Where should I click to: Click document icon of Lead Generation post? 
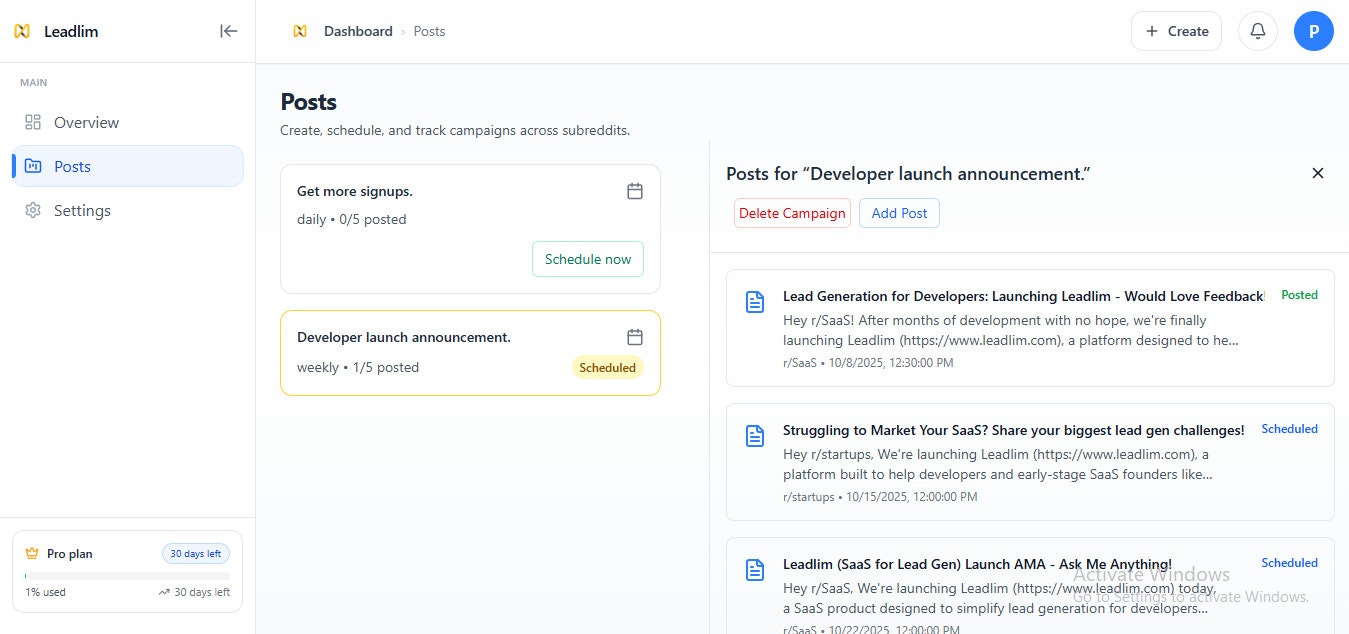click(x=756, y=302)
